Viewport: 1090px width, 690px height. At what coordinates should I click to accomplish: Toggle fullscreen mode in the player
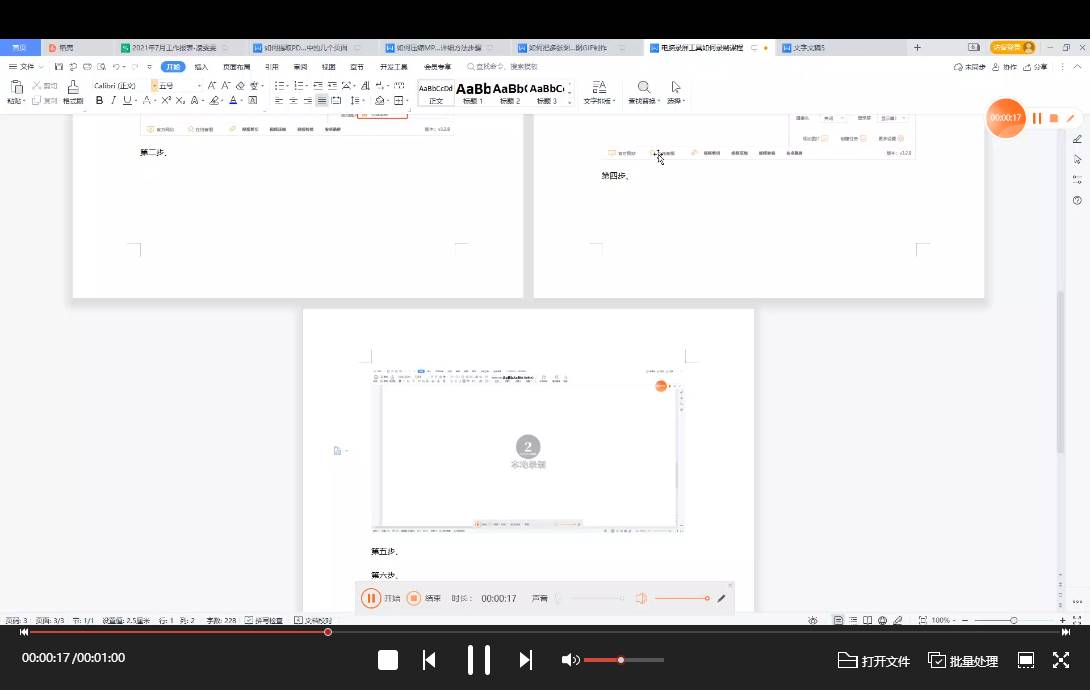(x=1061, y=660)
